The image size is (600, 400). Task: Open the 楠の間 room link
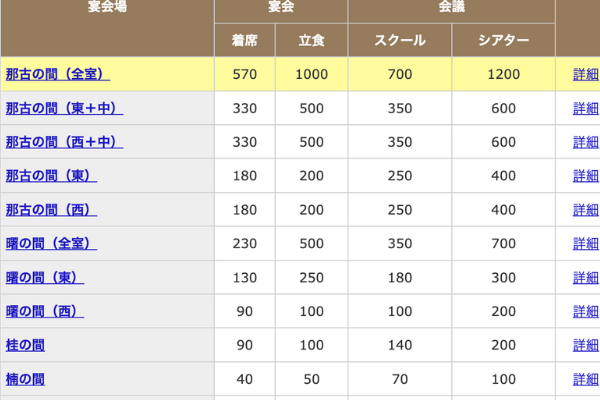25,379
